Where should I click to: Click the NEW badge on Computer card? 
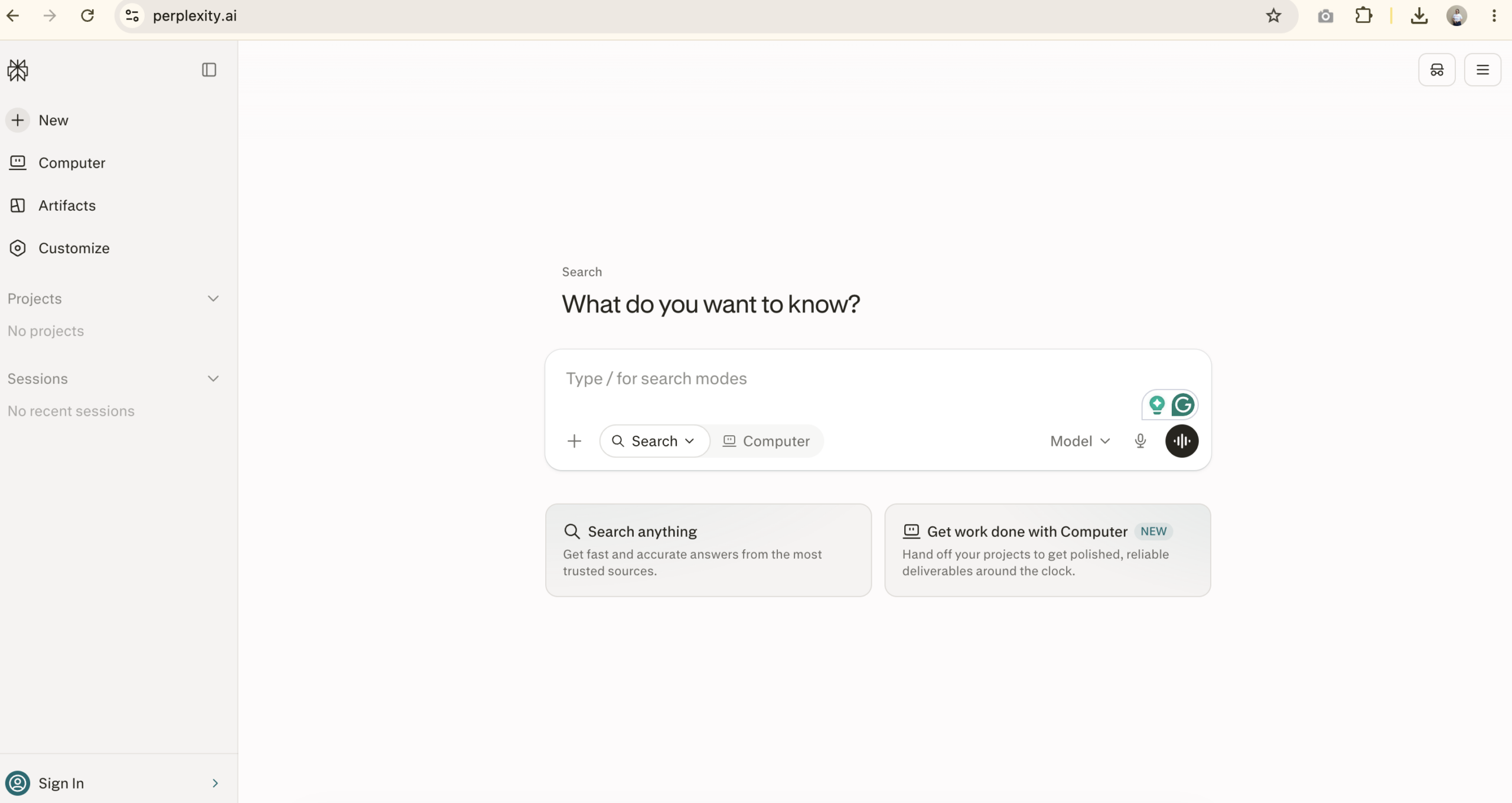click(1153, 531)
